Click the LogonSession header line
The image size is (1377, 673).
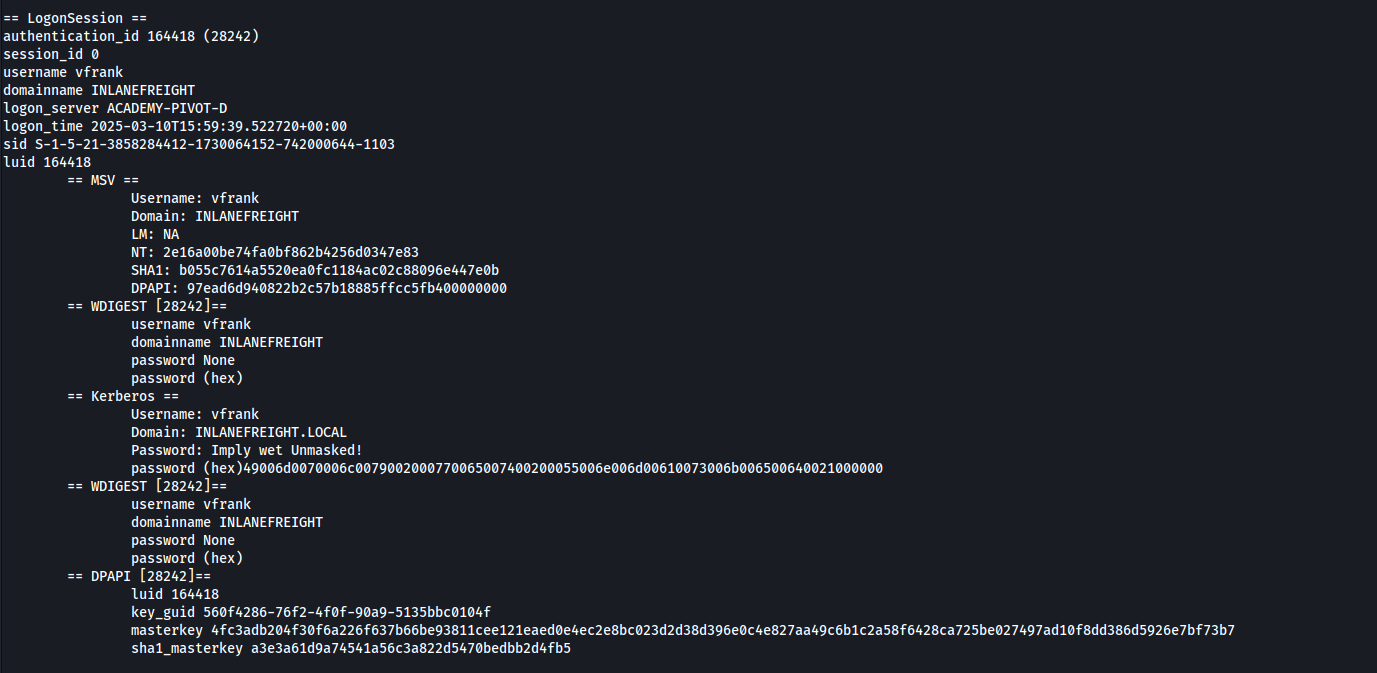[63, 18]
